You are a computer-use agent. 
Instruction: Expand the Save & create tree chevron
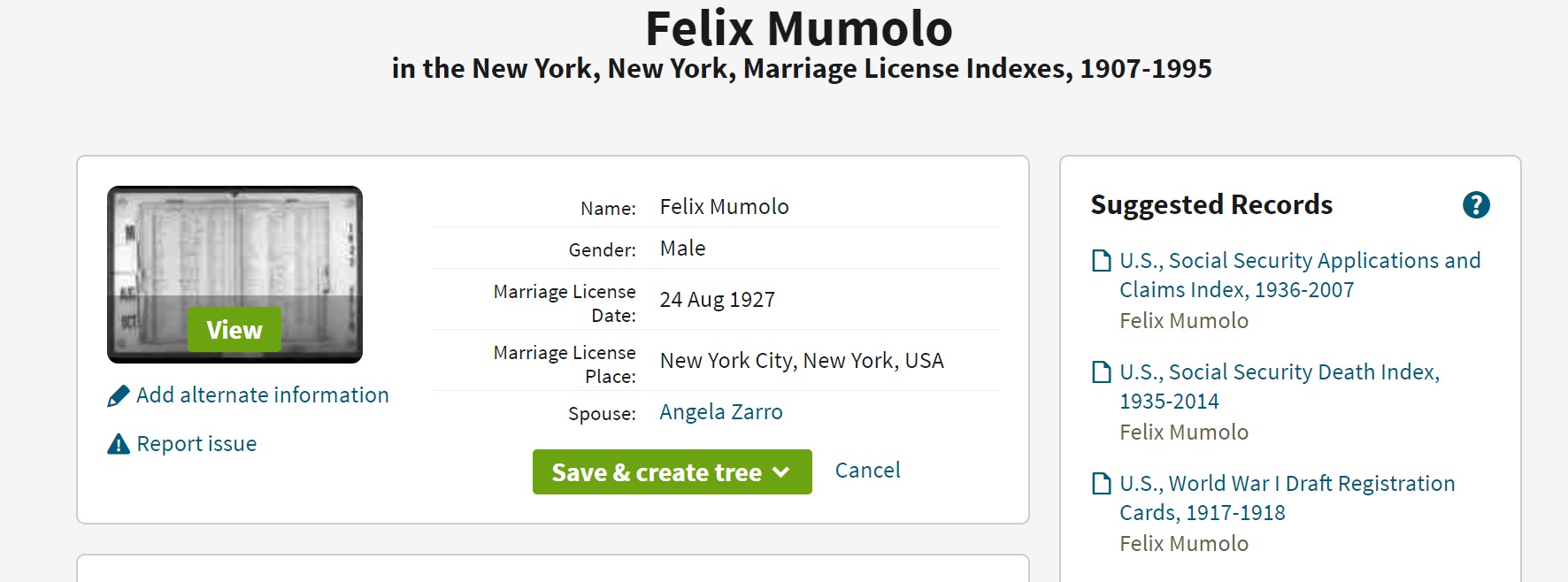[x=780, y=472]
